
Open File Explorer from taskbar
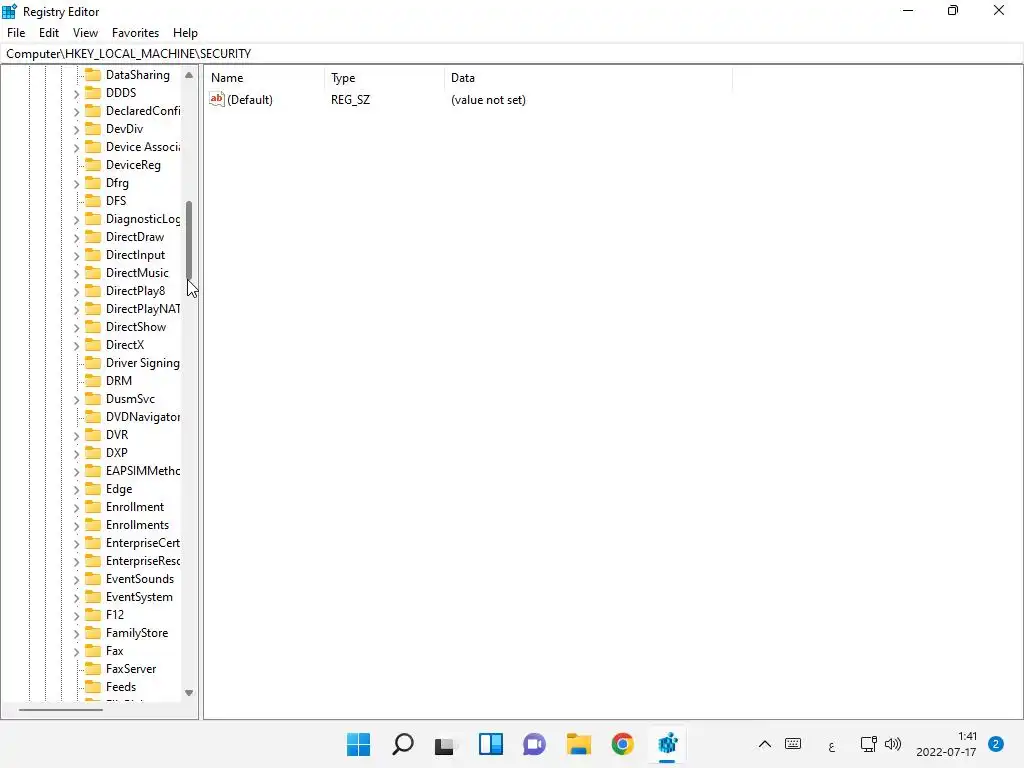click(x=579, y=744)
